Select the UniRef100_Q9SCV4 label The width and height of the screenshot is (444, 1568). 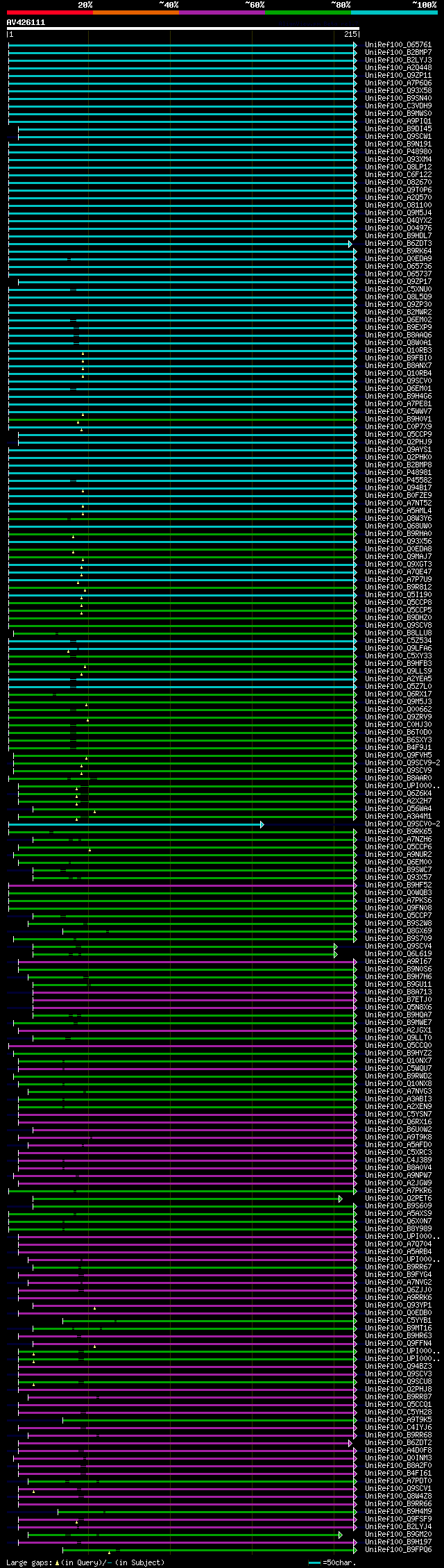[x=398, y=946]
